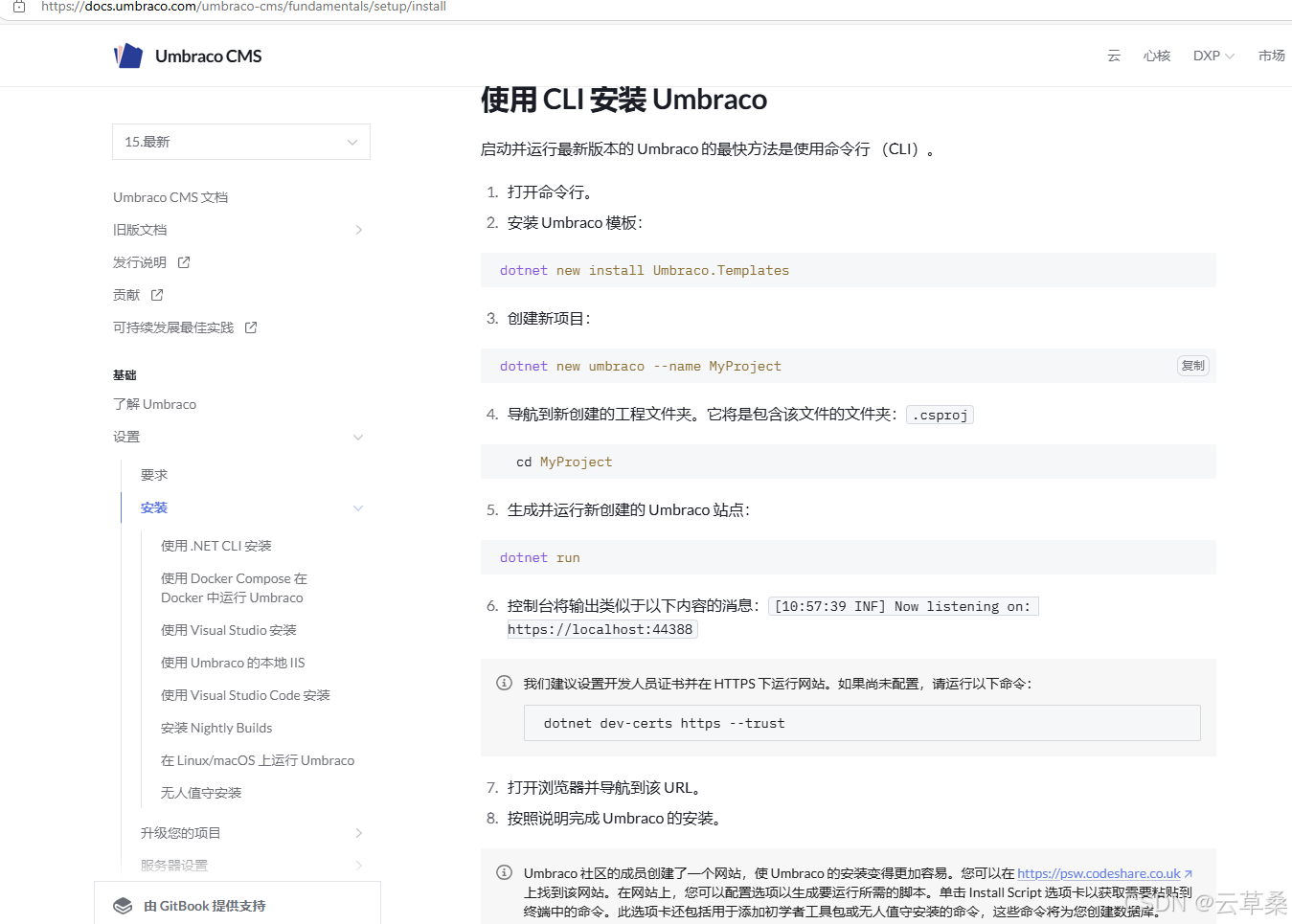
Task: Open the 15.最新 version dropdown
Action: tap(241, 142)
